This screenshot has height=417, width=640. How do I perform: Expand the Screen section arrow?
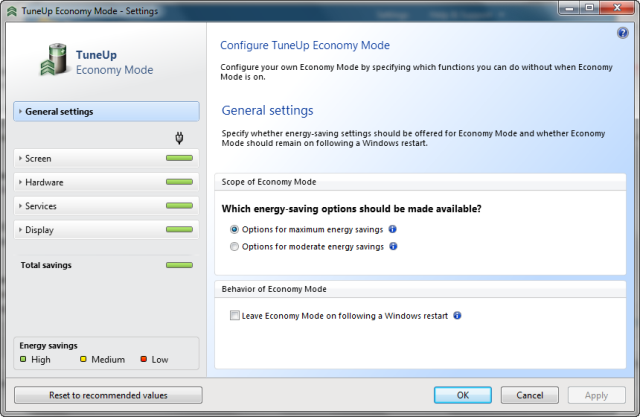[20, 158]
